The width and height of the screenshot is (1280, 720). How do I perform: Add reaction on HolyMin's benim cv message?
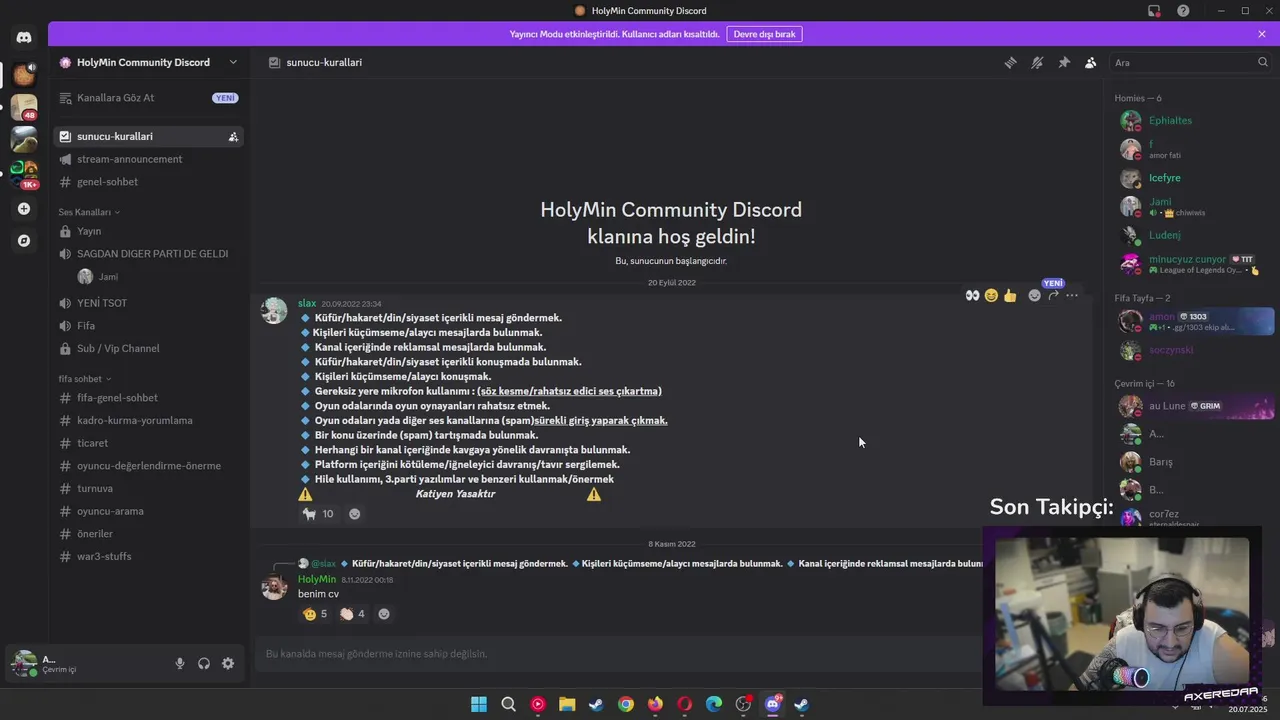point(384,614)
